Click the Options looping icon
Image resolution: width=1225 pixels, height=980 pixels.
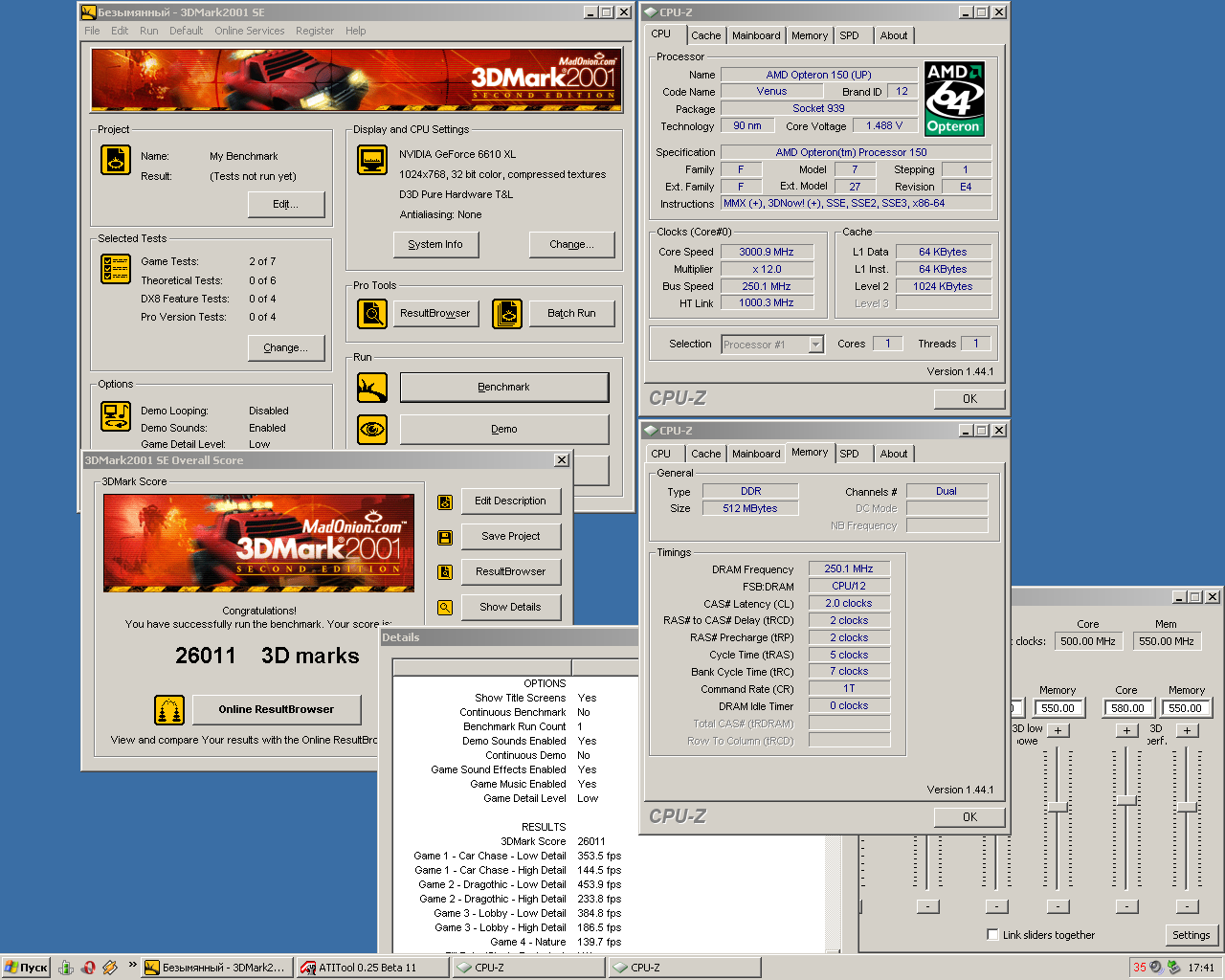116,416
